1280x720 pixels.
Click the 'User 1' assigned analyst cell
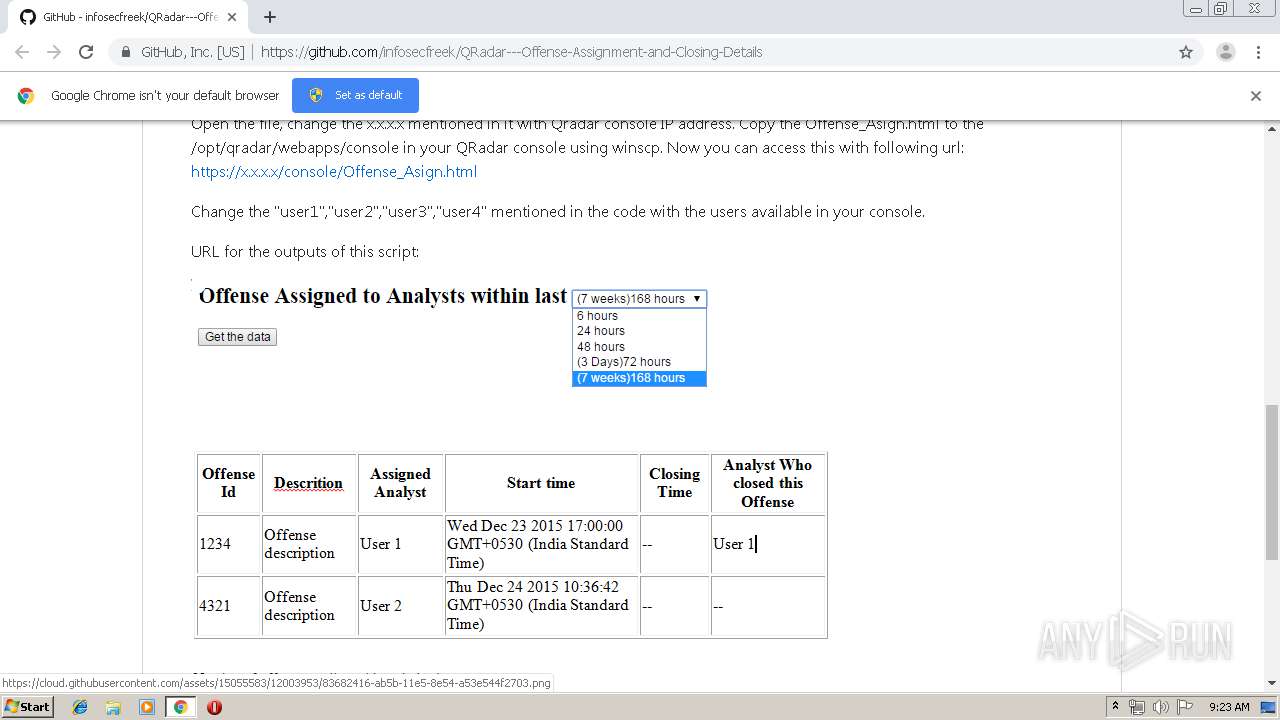(x=400, y=544)
